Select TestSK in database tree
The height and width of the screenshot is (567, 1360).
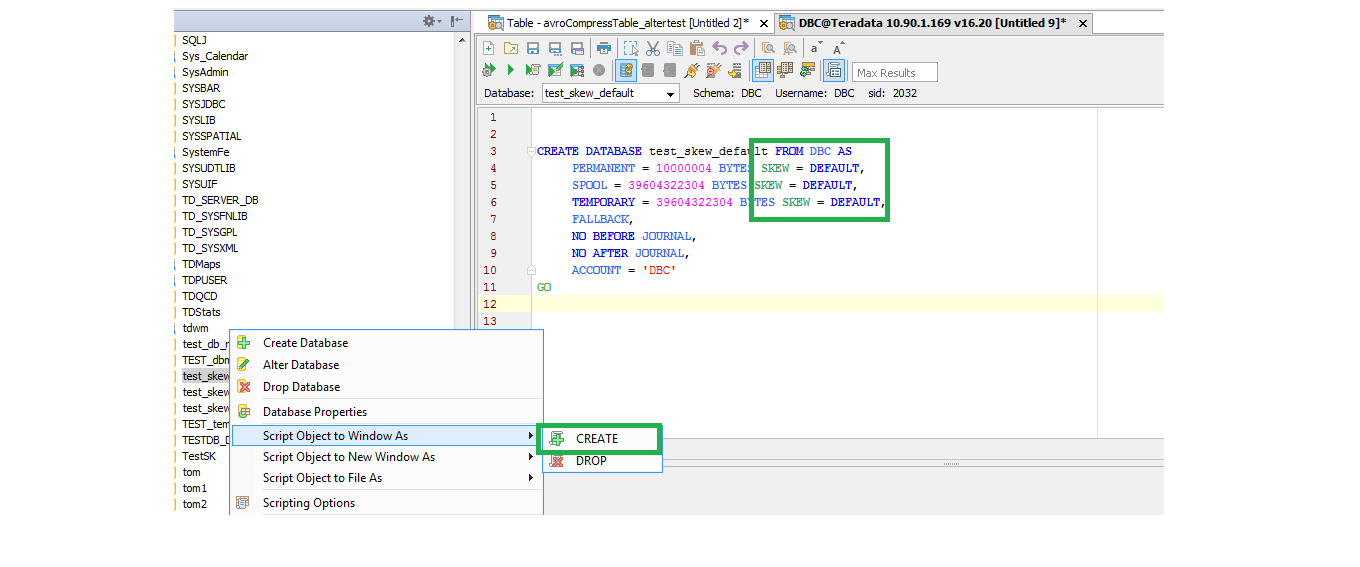point(198,456)
